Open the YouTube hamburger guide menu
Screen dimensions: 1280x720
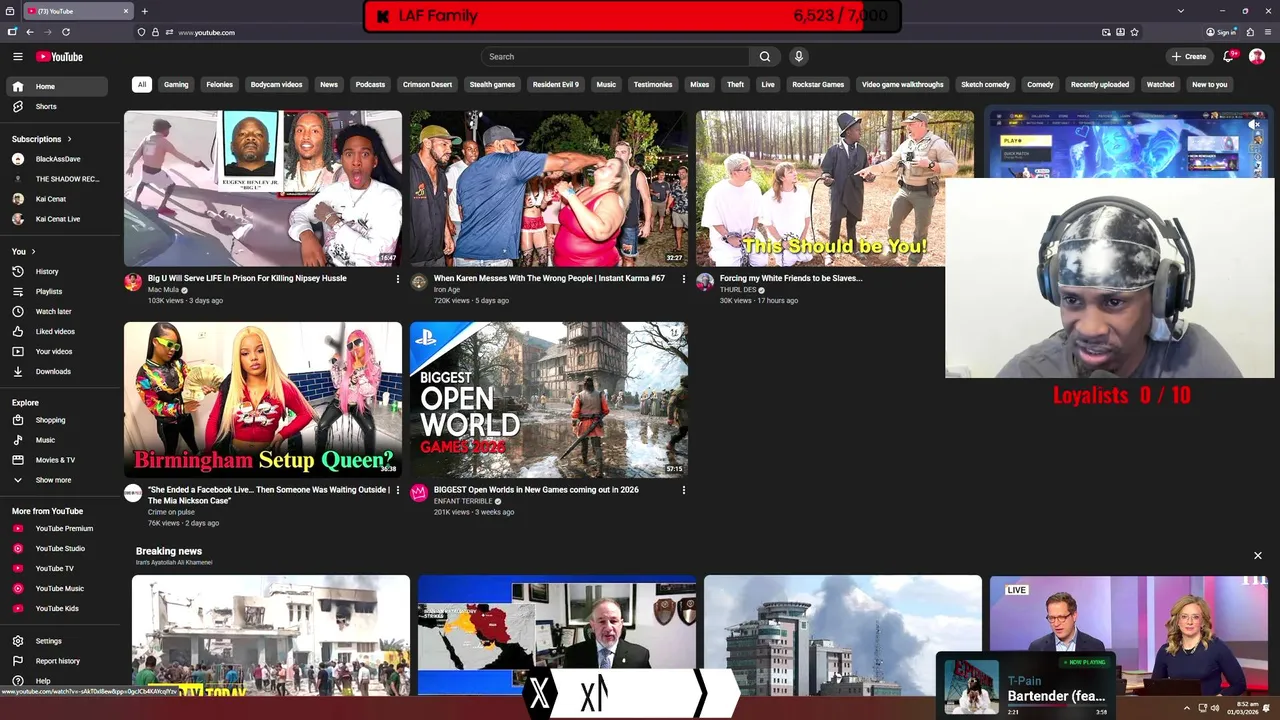coord(18,57)
